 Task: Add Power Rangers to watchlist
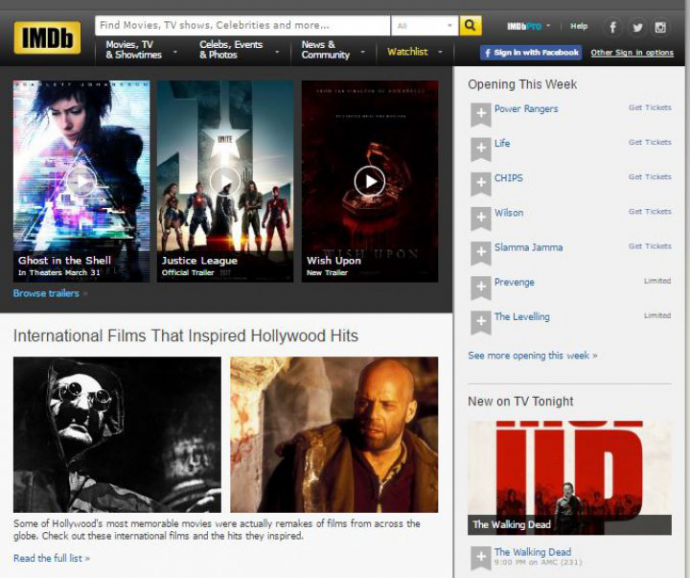click(480, 114)
